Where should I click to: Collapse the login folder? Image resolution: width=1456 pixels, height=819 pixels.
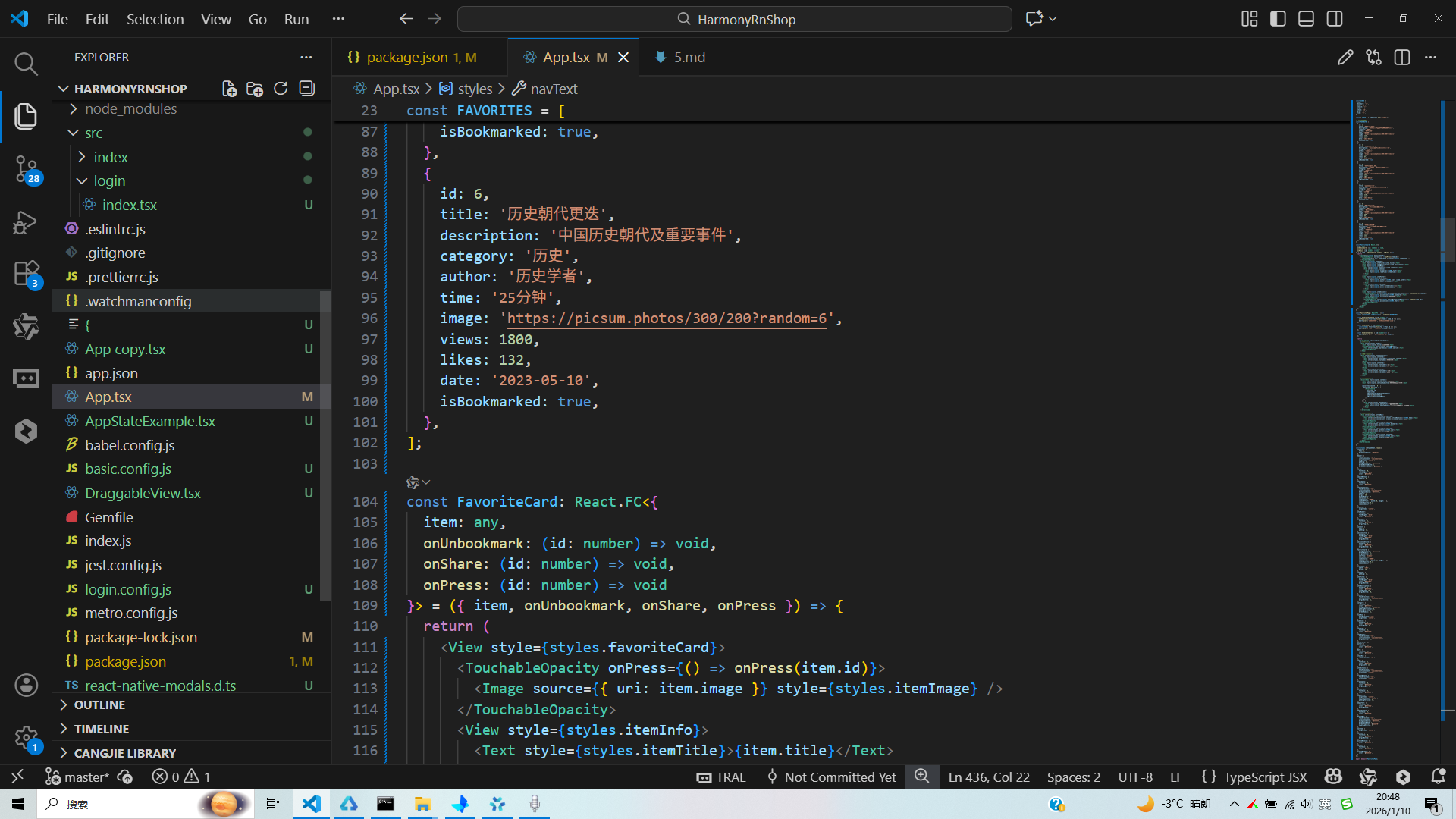click(x=109, y=180)
